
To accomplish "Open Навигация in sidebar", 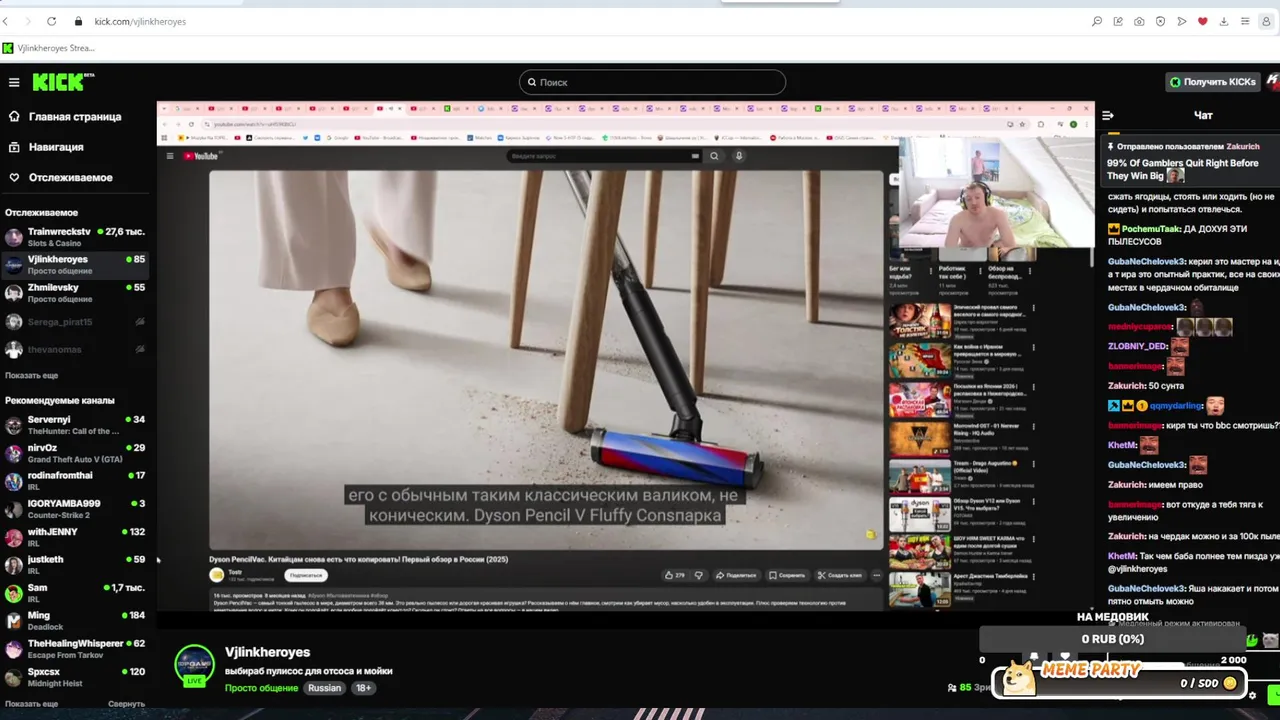I will coord(56,147).
